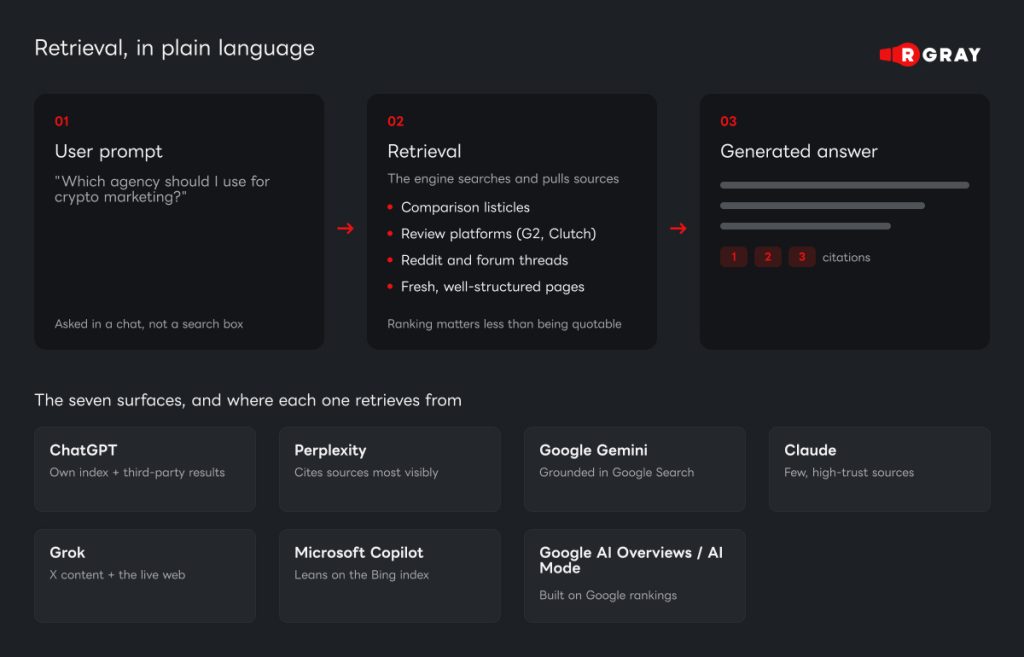Screen dimensions: 1024x657
Task: Click the "citations" label
Action: [x=846, y=257]
